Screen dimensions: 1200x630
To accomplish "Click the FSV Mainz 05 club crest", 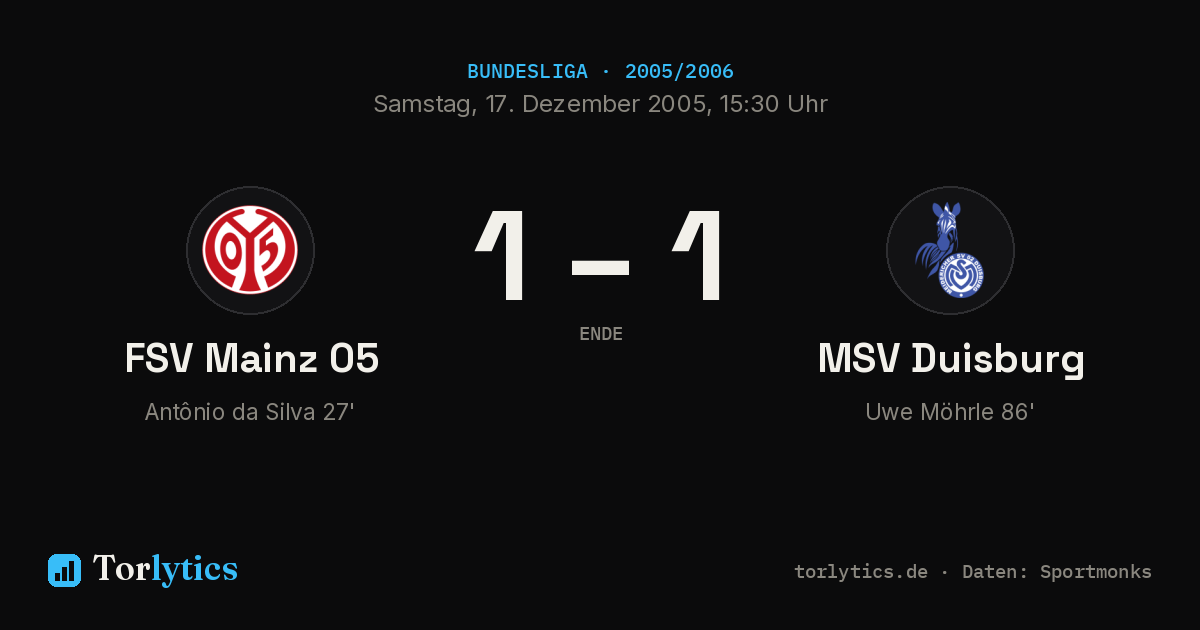I will 250,250.
